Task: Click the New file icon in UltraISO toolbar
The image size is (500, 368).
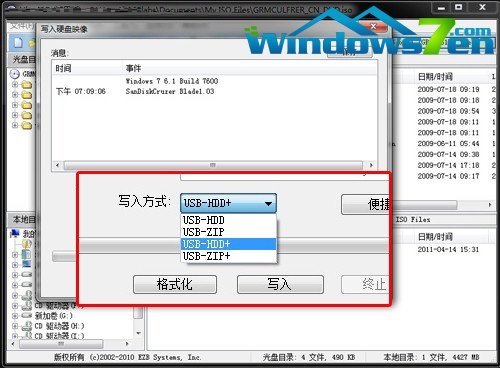Action: (18, 43)
